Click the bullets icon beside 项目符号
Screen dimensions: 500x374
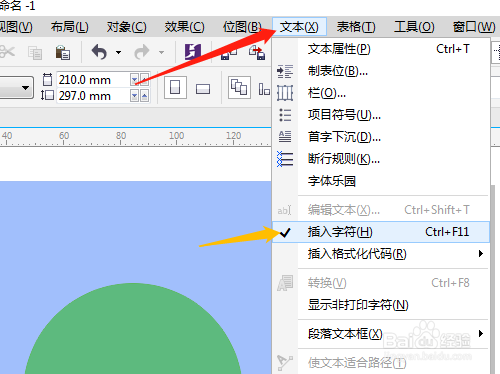[x=285, y=115]
